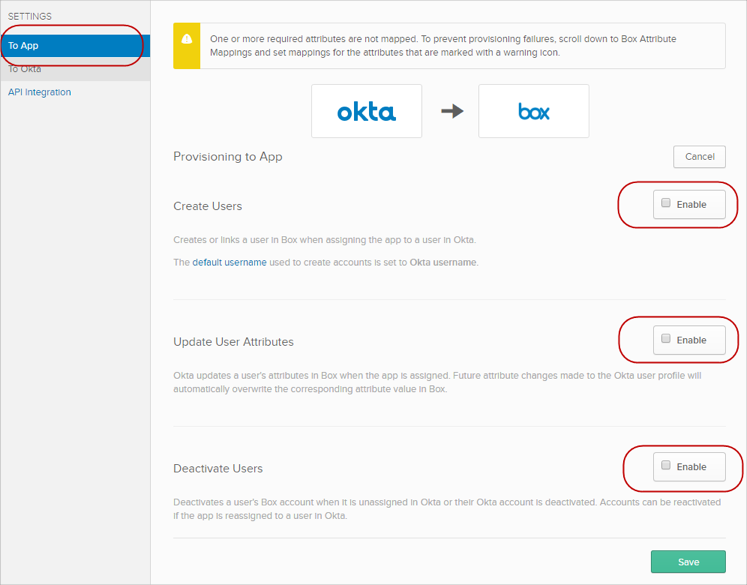Click the Update User Attributes title
This screenshot has height=585, width=747.
tap(234, 341)
